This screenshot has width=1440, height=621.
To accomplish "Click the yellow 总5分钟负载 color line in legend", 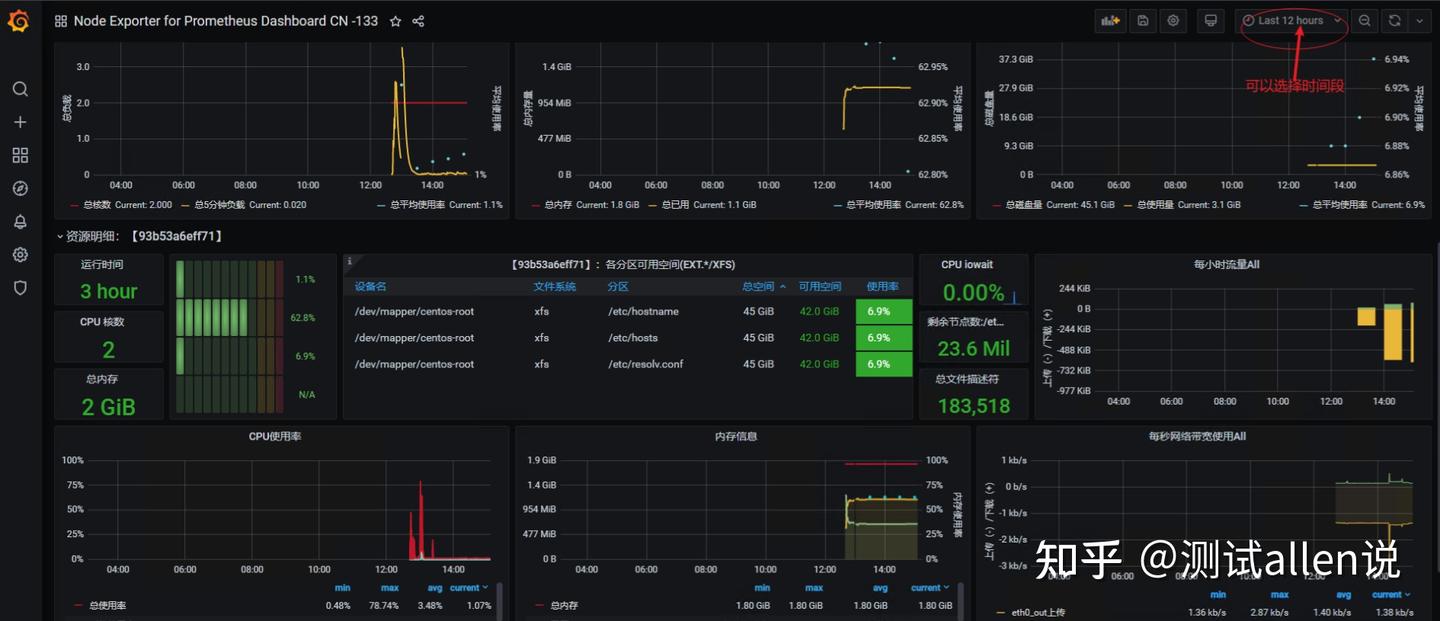I will (186, 205).
